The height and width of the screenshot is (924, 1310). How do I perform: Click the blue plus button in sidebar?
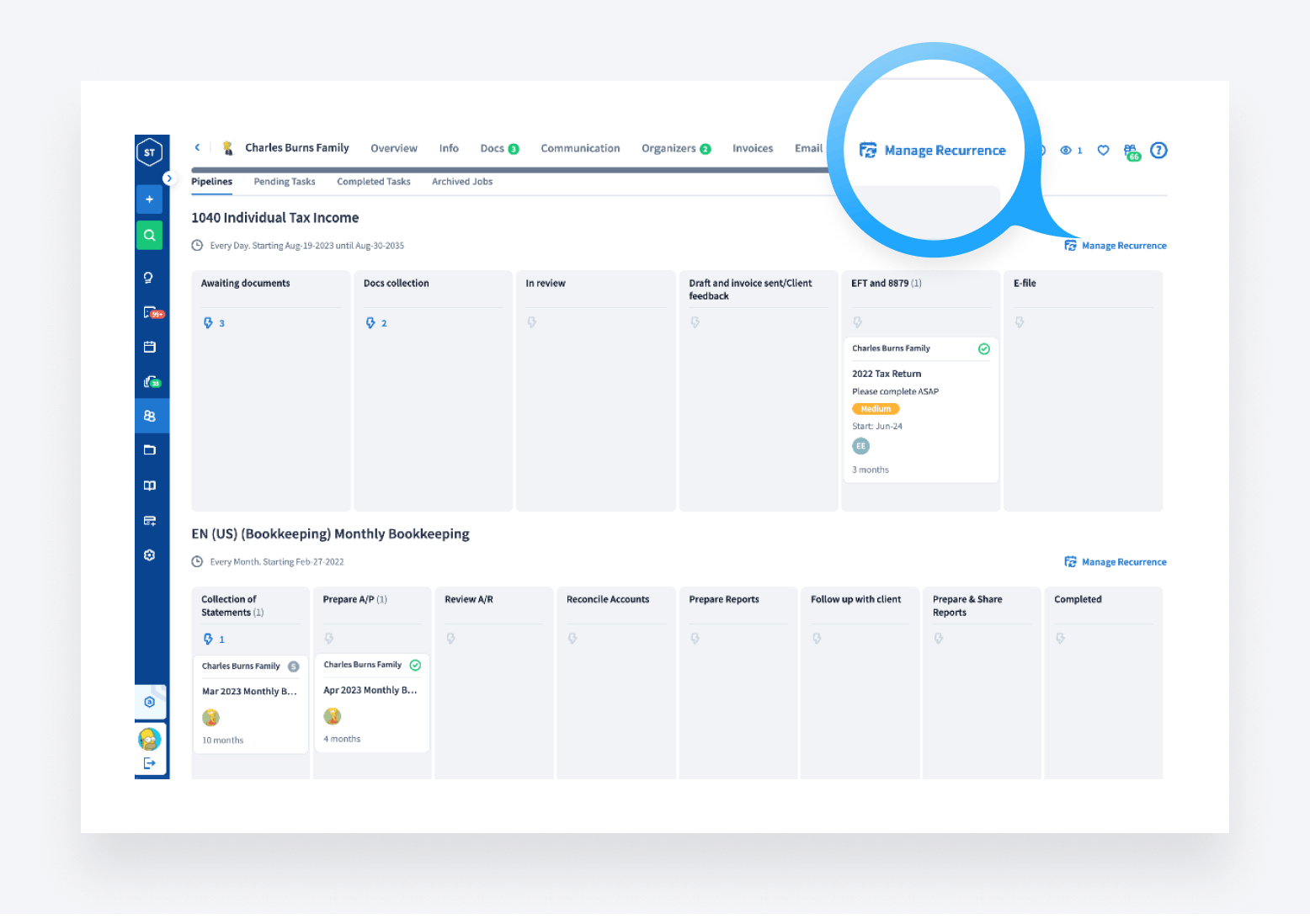point(149,199)
